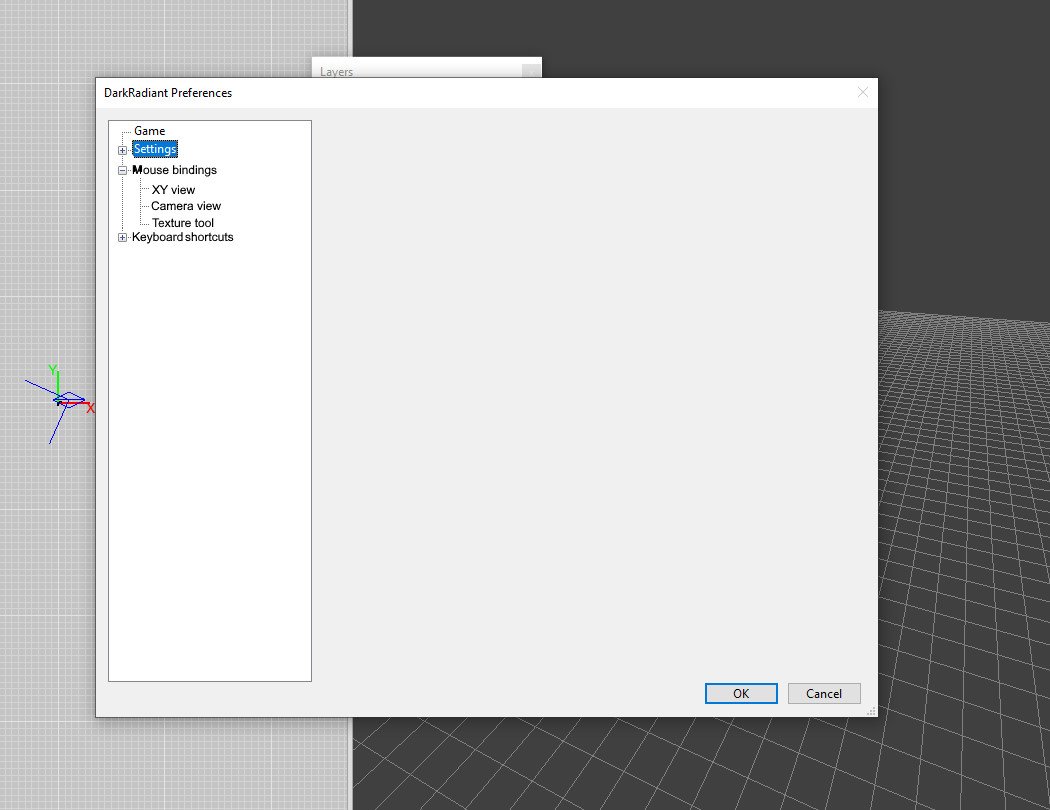1050x810 pixels.
Task: Cancel the Preferences dialog
Action: [824, 694]
